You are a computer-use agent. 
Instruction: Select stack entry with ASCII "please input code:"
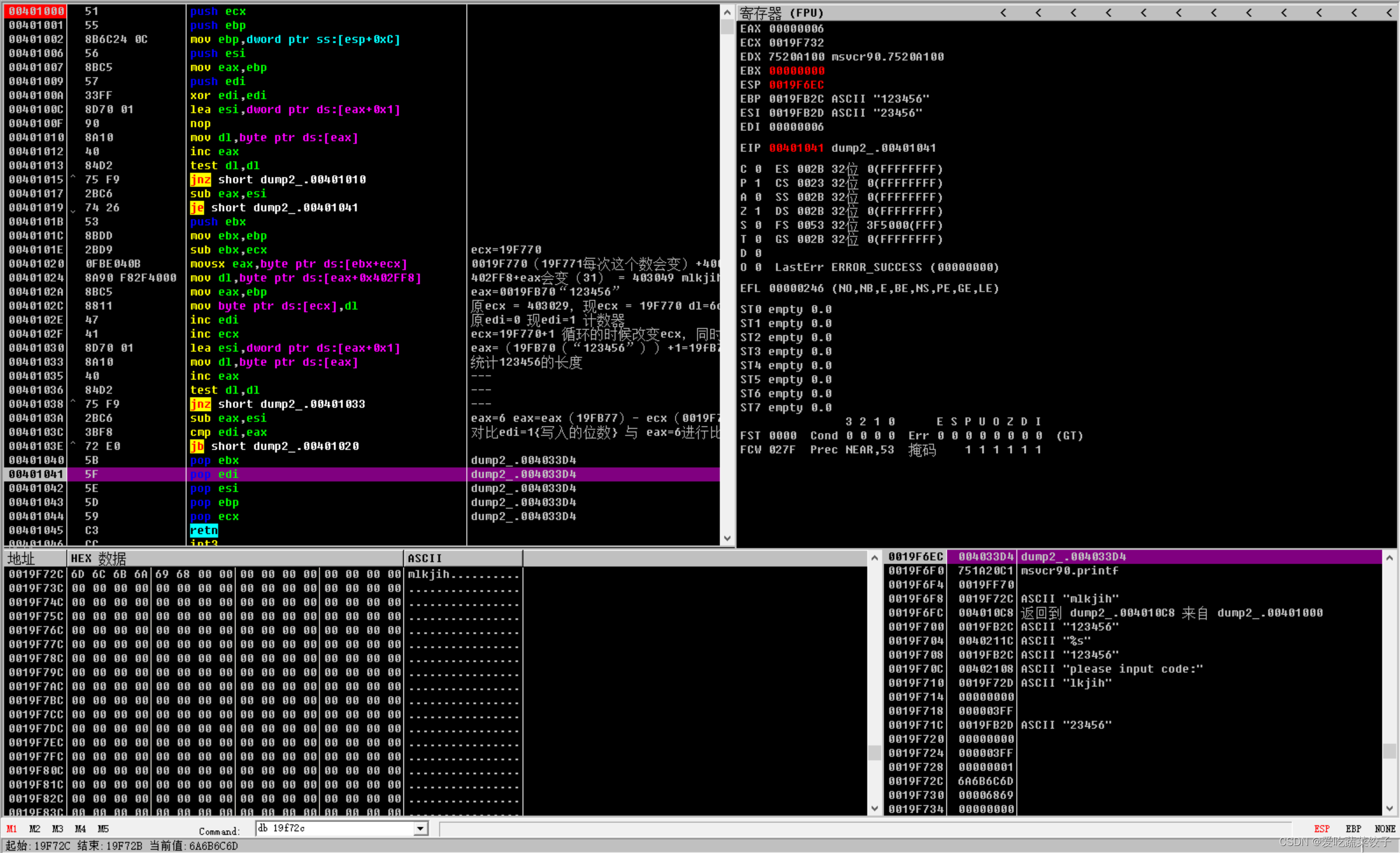1133,669
